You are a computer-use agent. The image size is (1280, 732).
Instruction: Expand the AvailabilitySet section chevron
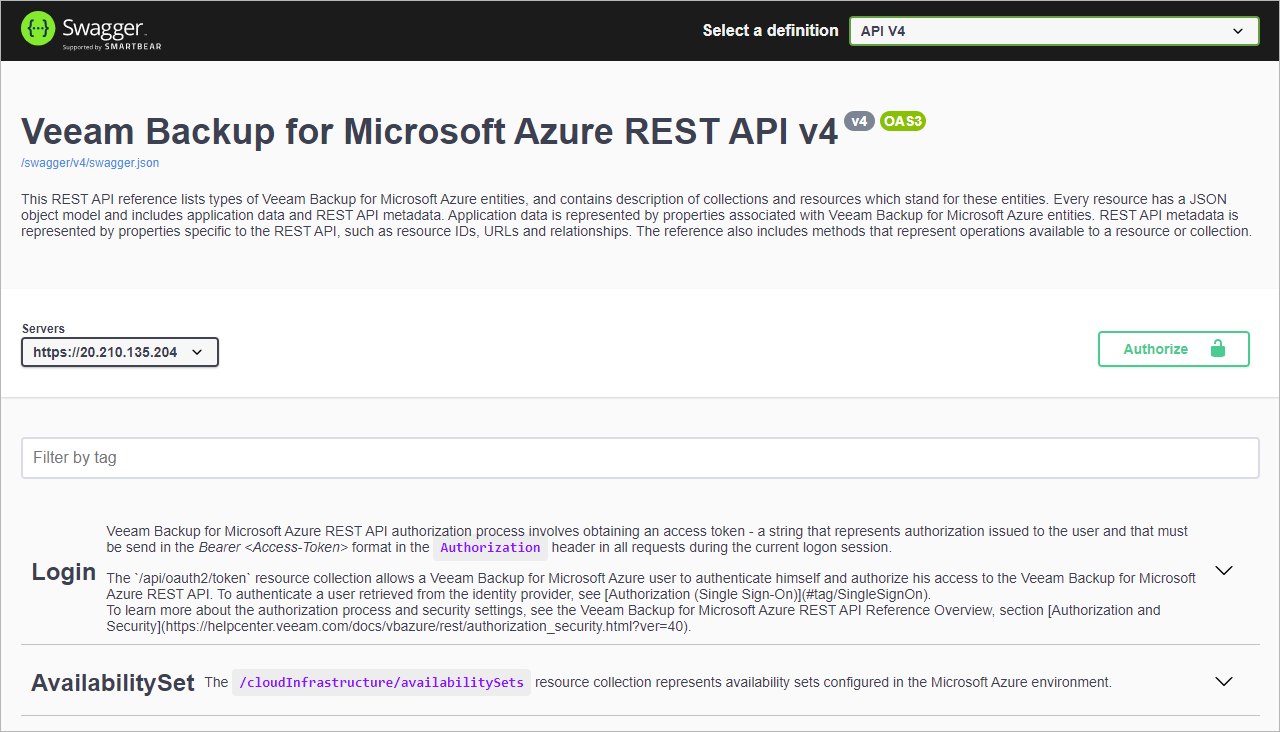coord(1224,681)
